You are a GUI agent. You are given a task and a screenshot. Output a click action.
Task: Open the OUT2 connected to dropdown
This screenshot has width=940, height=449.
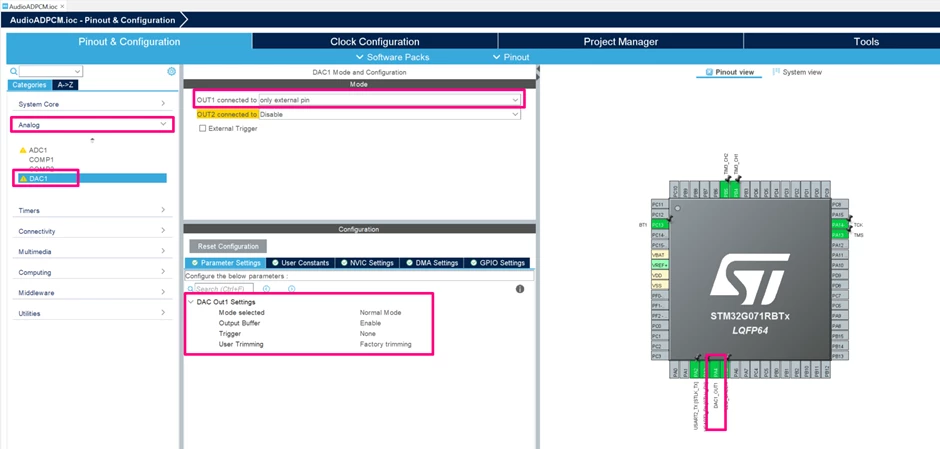point(389,114)
